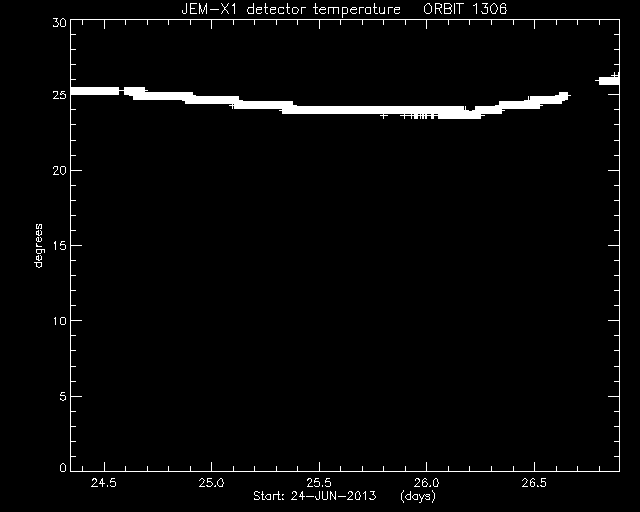Screen dimensions: 640x512
Task: Click the temperature dip near day 26.2
Action: click(x=470, y=111)
